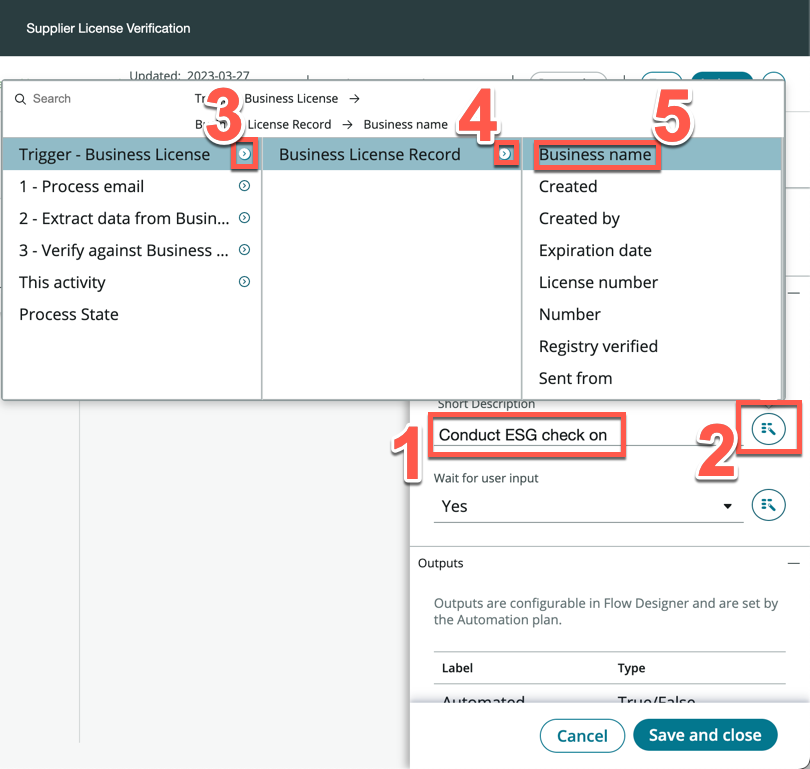Select Process State in the pill list
The image size is (810, 769).
tap(69, 314)
